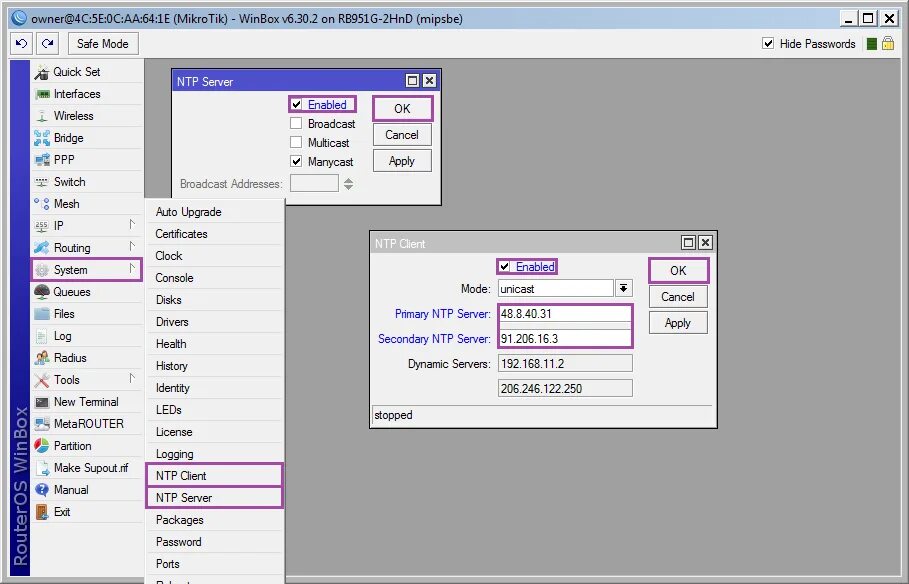This screenshot has width=909, height=584.
Task: Expand the Tools submenu
Action: [x=132, y=379]
